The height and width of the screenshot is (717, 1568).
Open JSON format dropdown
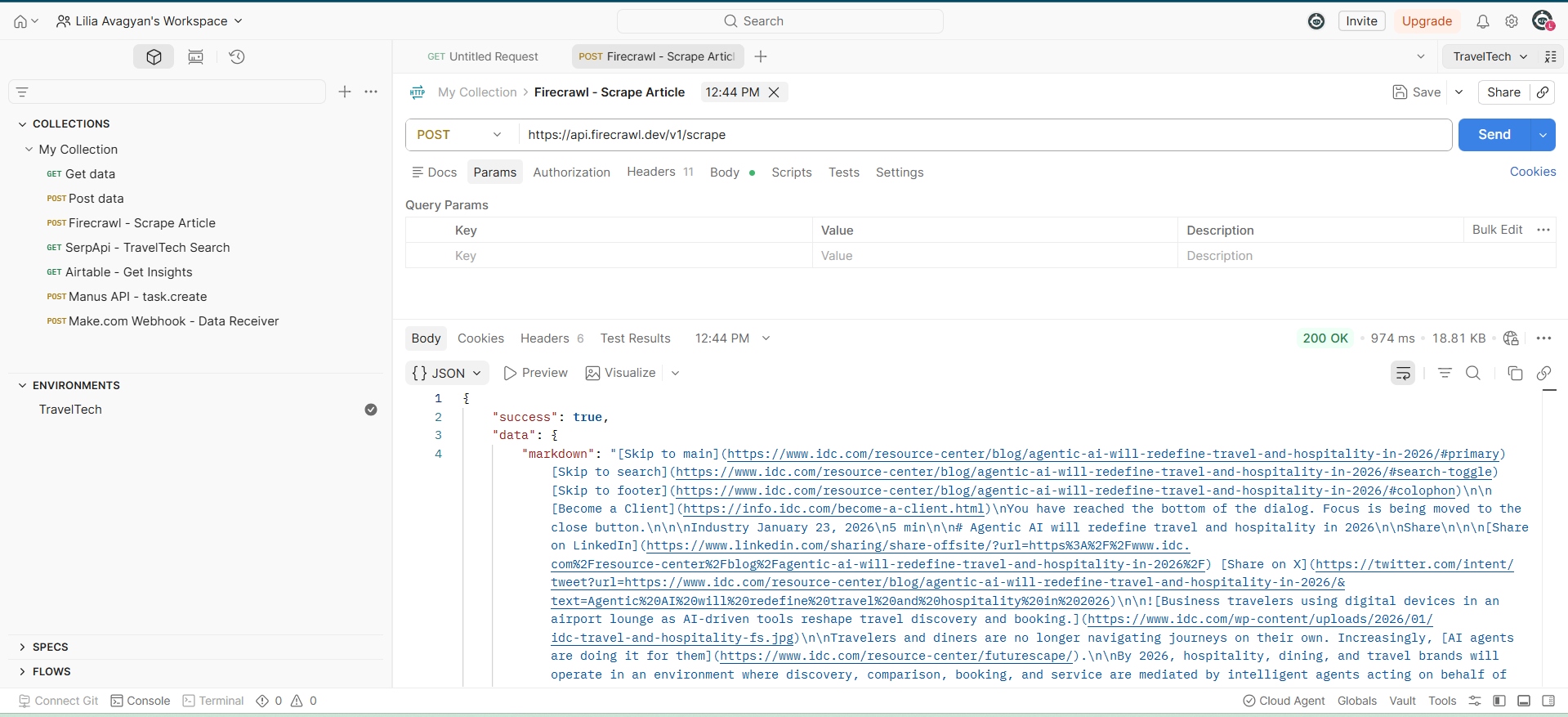447,373
